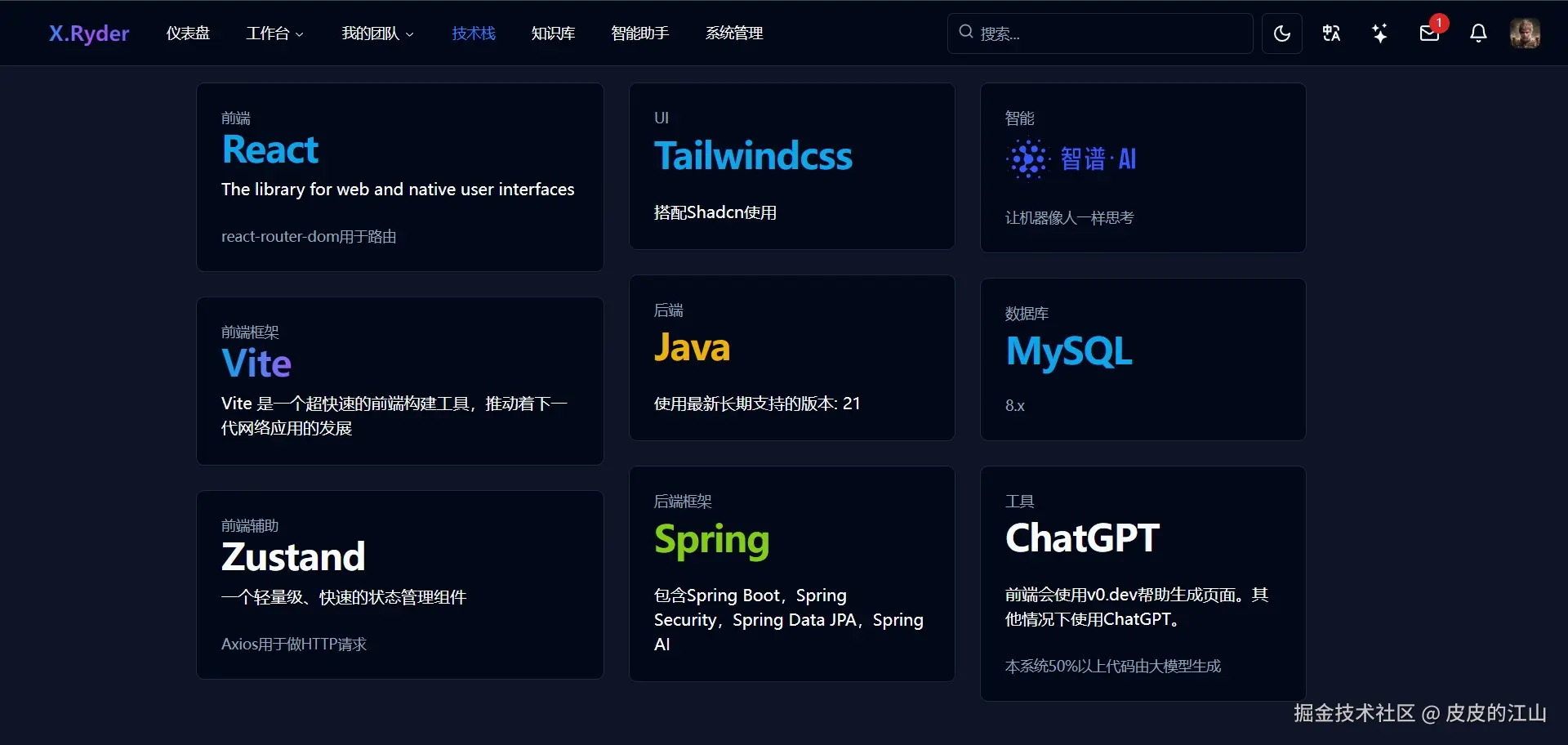Screen dimensions: 1568x745
Task: Click the magnifier search icon
Action: (x=966, y=32)
